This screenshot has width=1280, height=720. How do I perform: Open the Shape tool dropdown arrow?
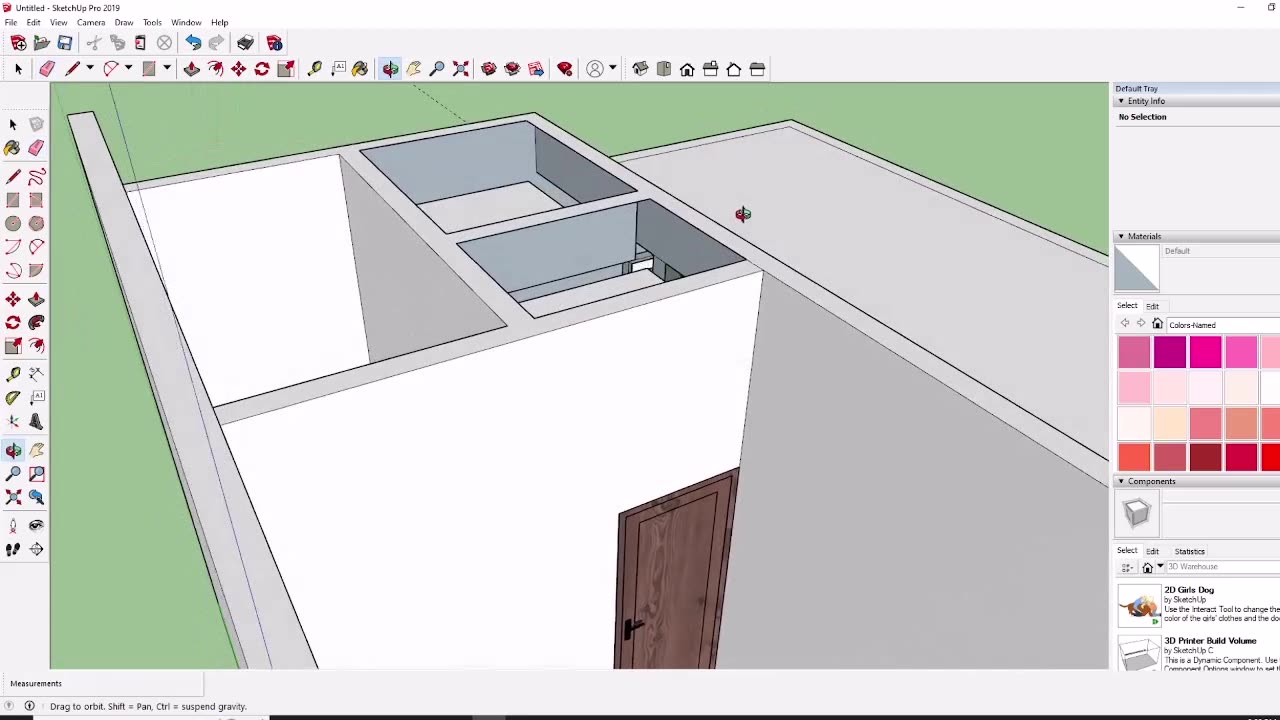167,69
